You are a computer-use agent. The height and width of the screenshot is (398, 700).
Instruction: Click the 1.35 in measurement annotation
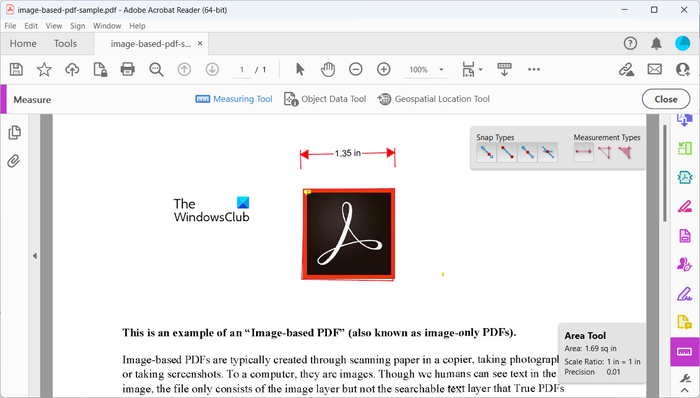click(x=348, y=153)
